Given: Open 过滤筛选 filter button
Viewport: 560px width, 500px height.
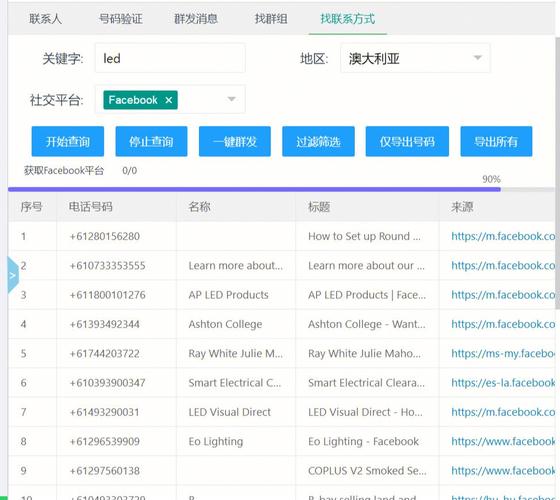Looking at the screenshot, I should [318, 141].
